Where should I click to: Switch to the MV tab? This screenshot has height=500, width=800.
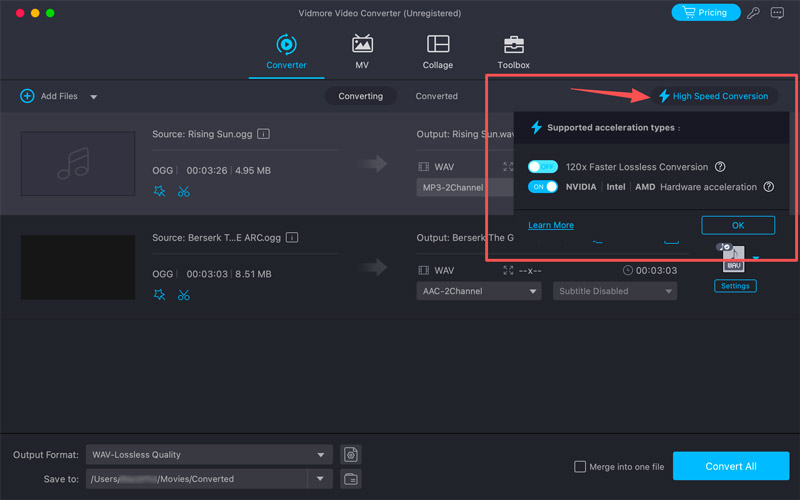click(362, 52)
